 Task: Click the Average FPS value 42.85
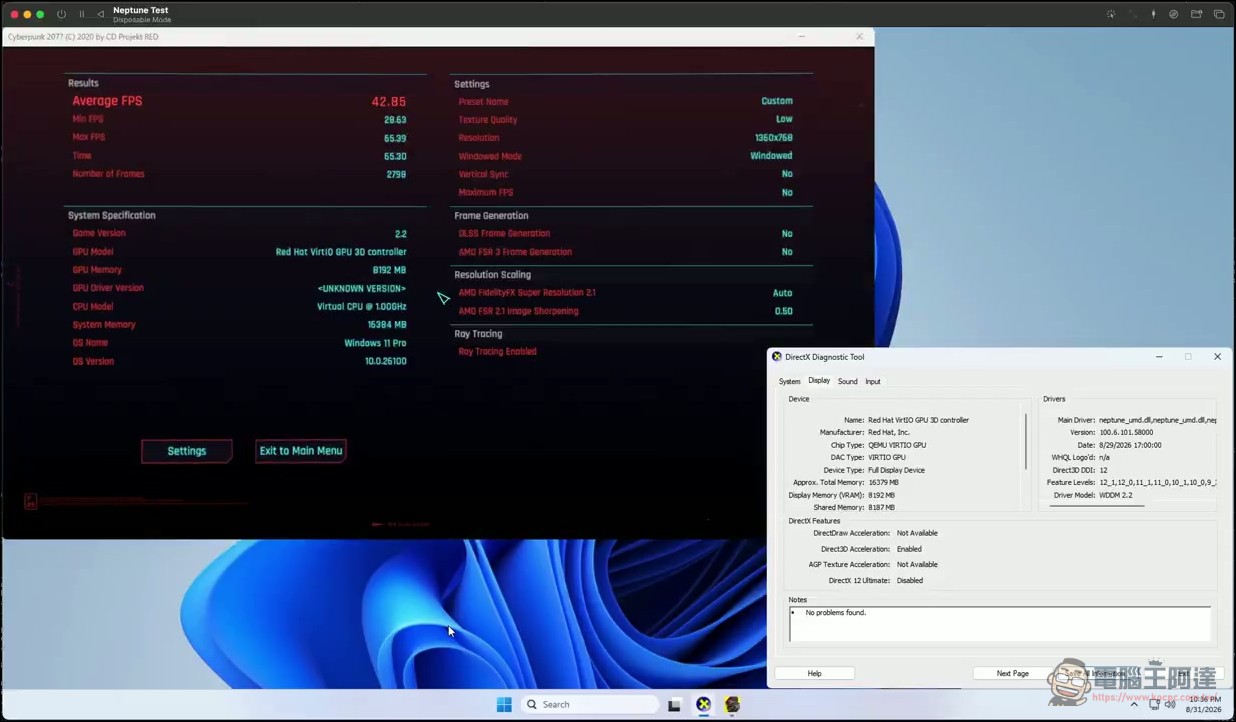(388, 101)
